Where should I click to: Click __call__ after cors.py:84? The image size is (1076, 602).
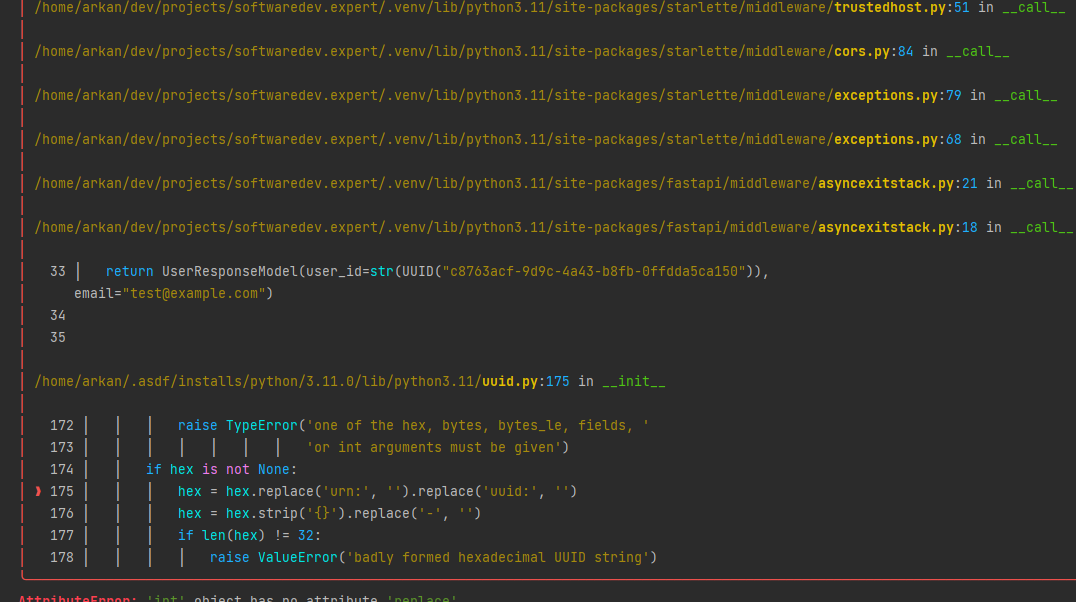[977, 51]
